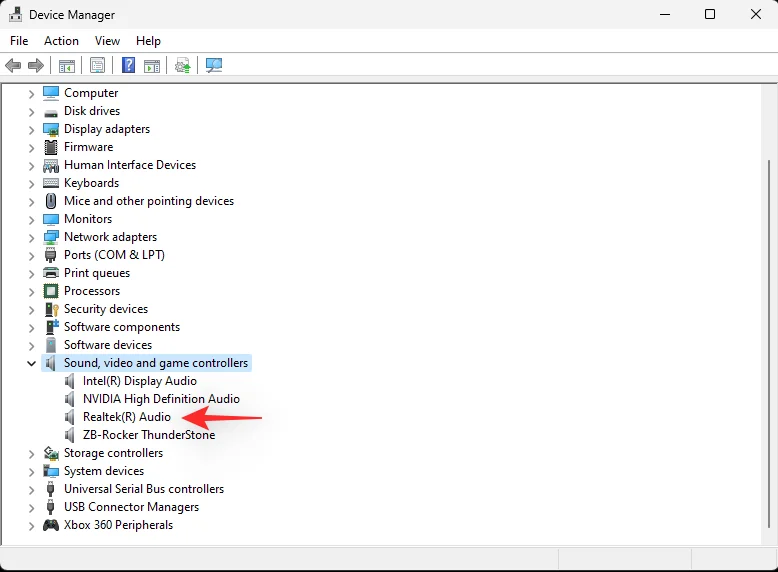Image resolution: width=778 pixels, height=572 pixels.
Task: Select the Keyboards label
Action: [91, 183]
